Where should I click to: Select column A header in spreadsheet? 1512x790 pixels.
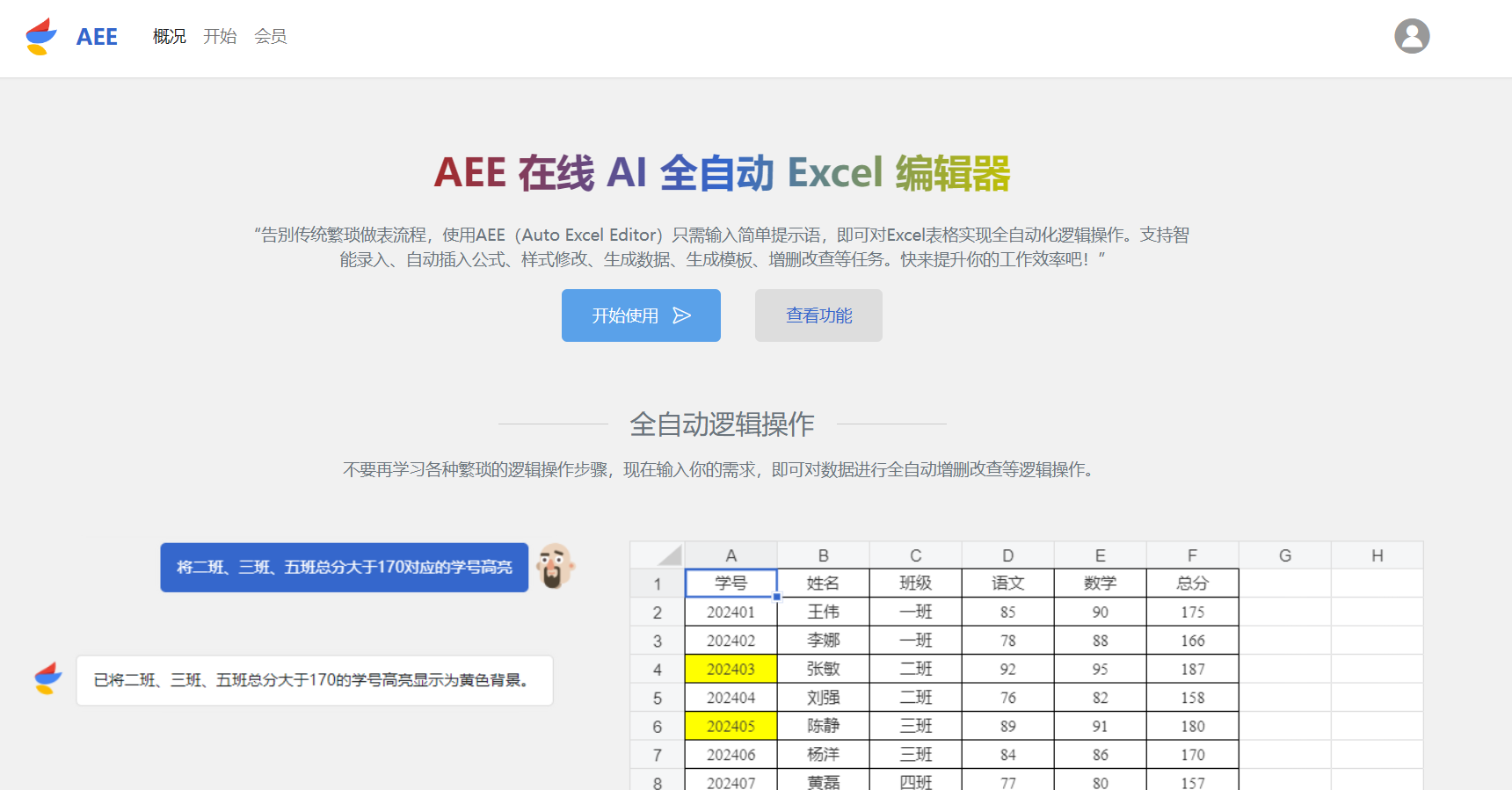[x=731, y=555]
